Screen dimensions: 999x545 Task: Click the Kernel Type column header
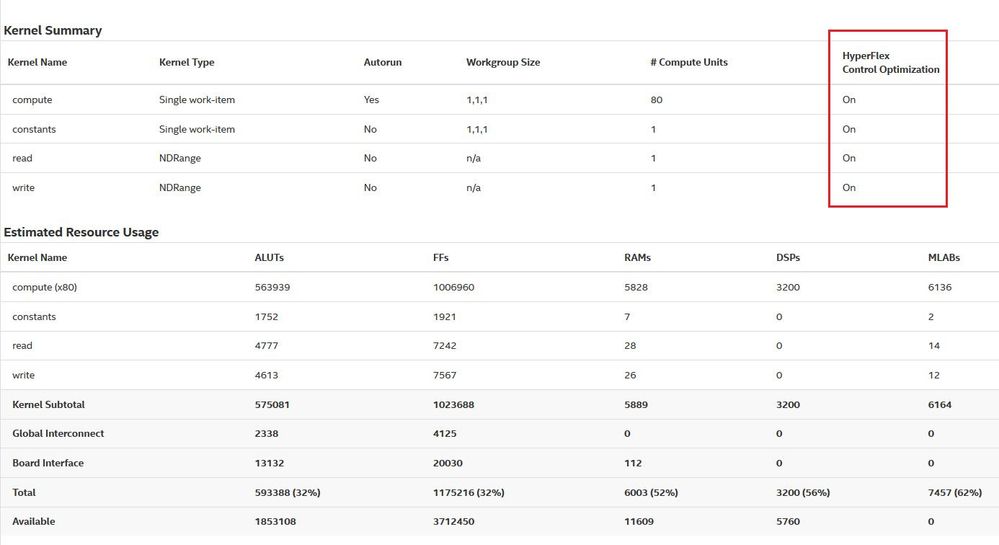click(187, 63)
